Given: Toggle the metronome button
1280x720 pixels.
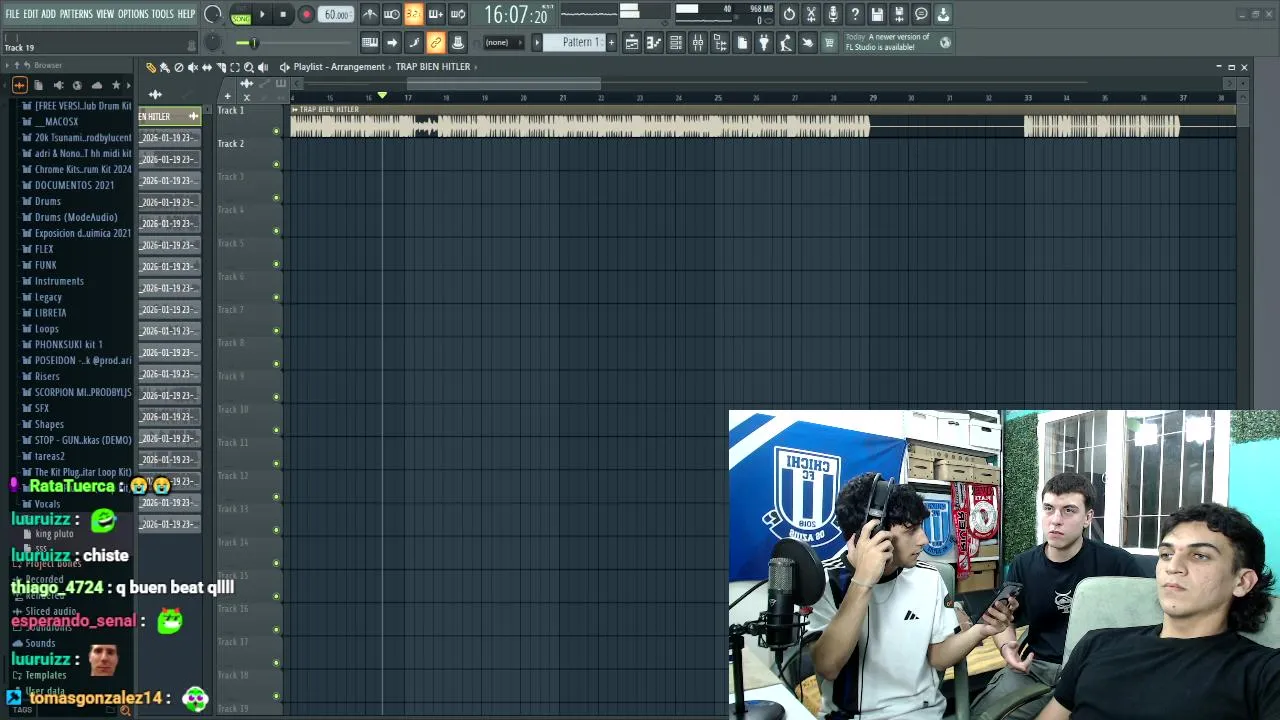Looking at the screenshot, I should pyautogui.click(x=370, y=14).
